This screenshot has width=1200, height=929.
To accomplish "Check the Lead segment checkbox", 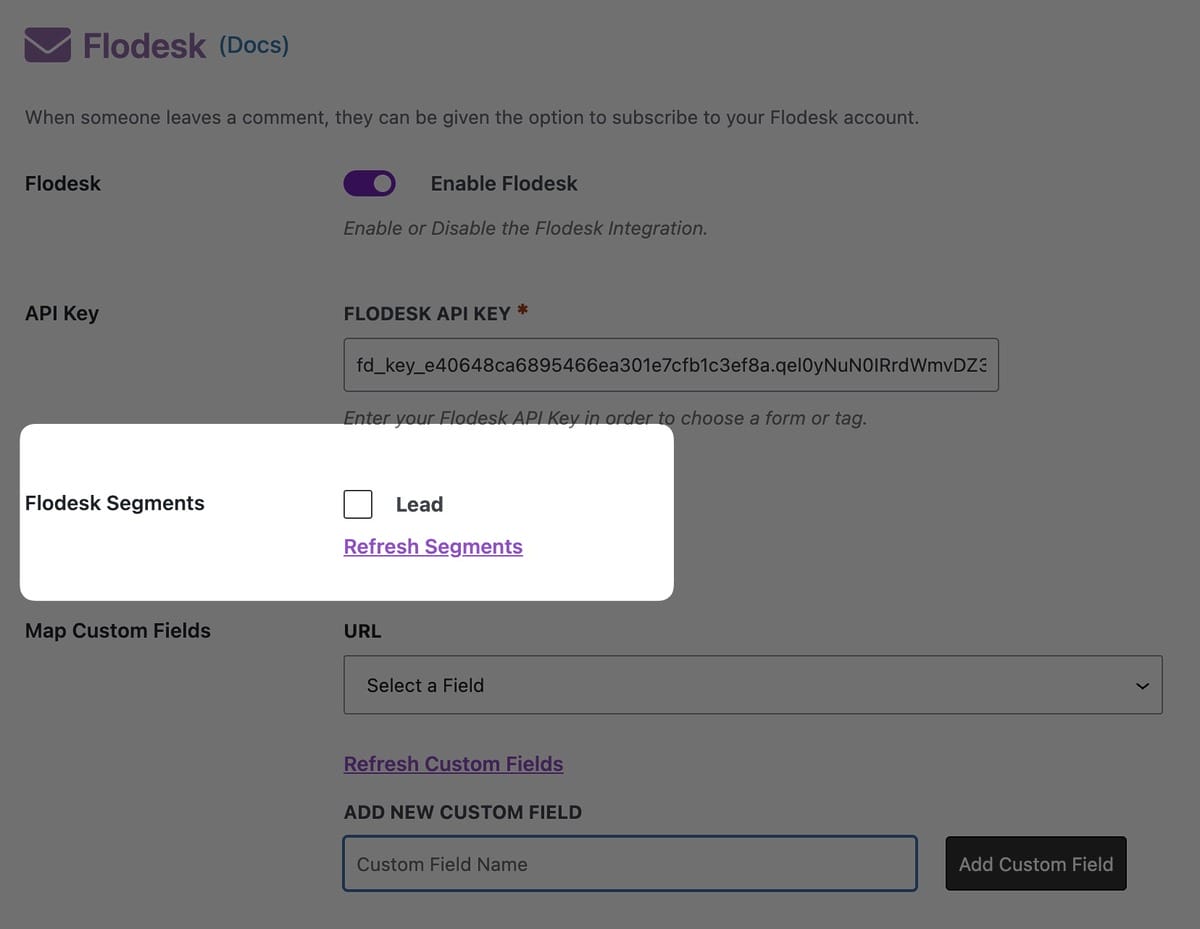I will pos(357,504).
